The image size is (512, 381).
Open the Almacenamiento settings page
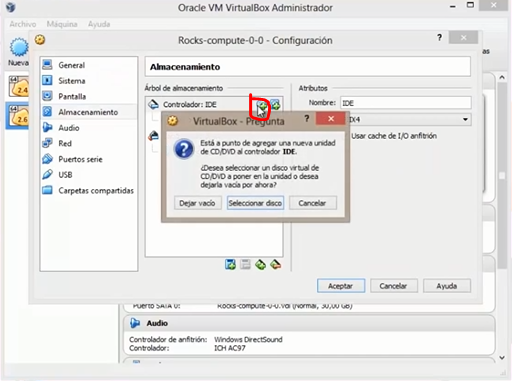tap(88, 112)
